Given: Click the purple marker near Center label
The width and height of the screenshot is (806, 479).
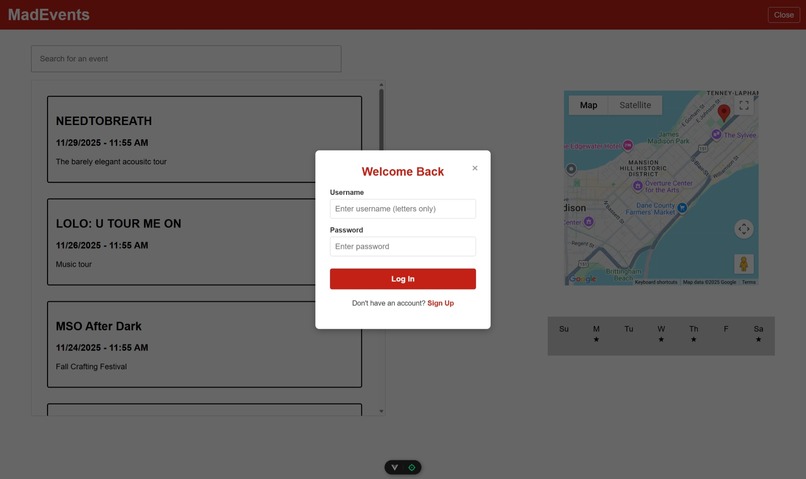Looking at the screenshot, I should point(589,222).
